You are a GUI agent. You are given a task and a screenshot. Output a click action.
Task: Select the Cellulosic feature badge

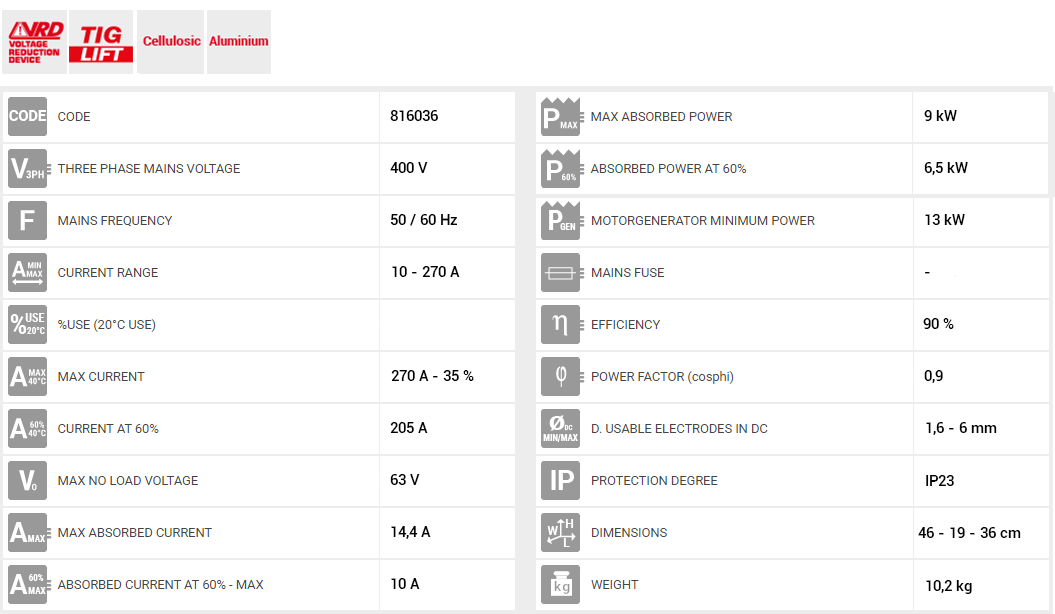click(x=171, y=42)
